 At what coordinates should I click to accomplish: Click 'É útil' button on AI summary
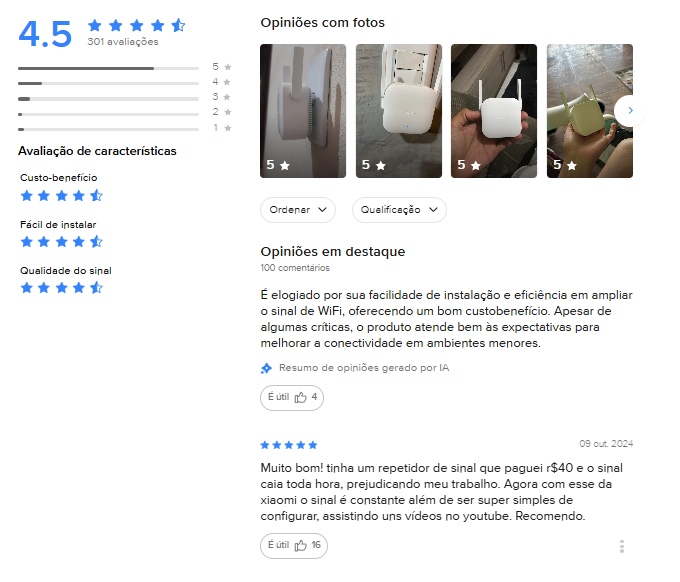point(292,398)
